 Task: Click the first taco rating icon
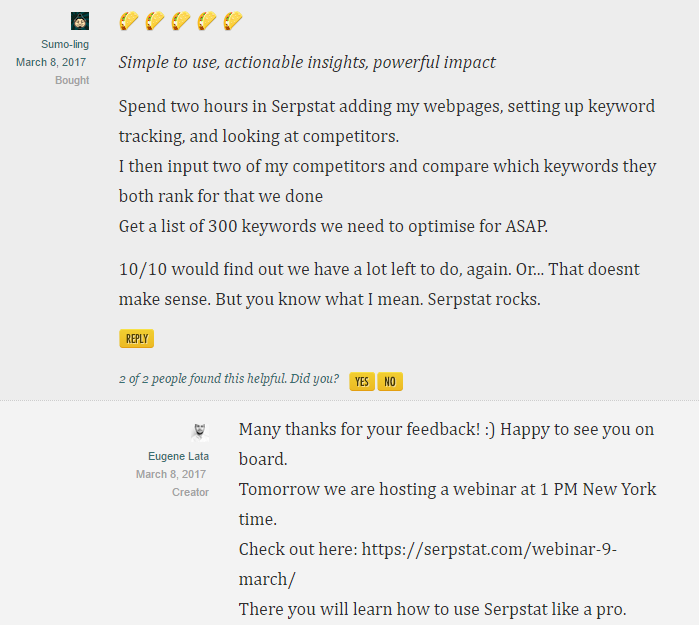pos(129,21)
